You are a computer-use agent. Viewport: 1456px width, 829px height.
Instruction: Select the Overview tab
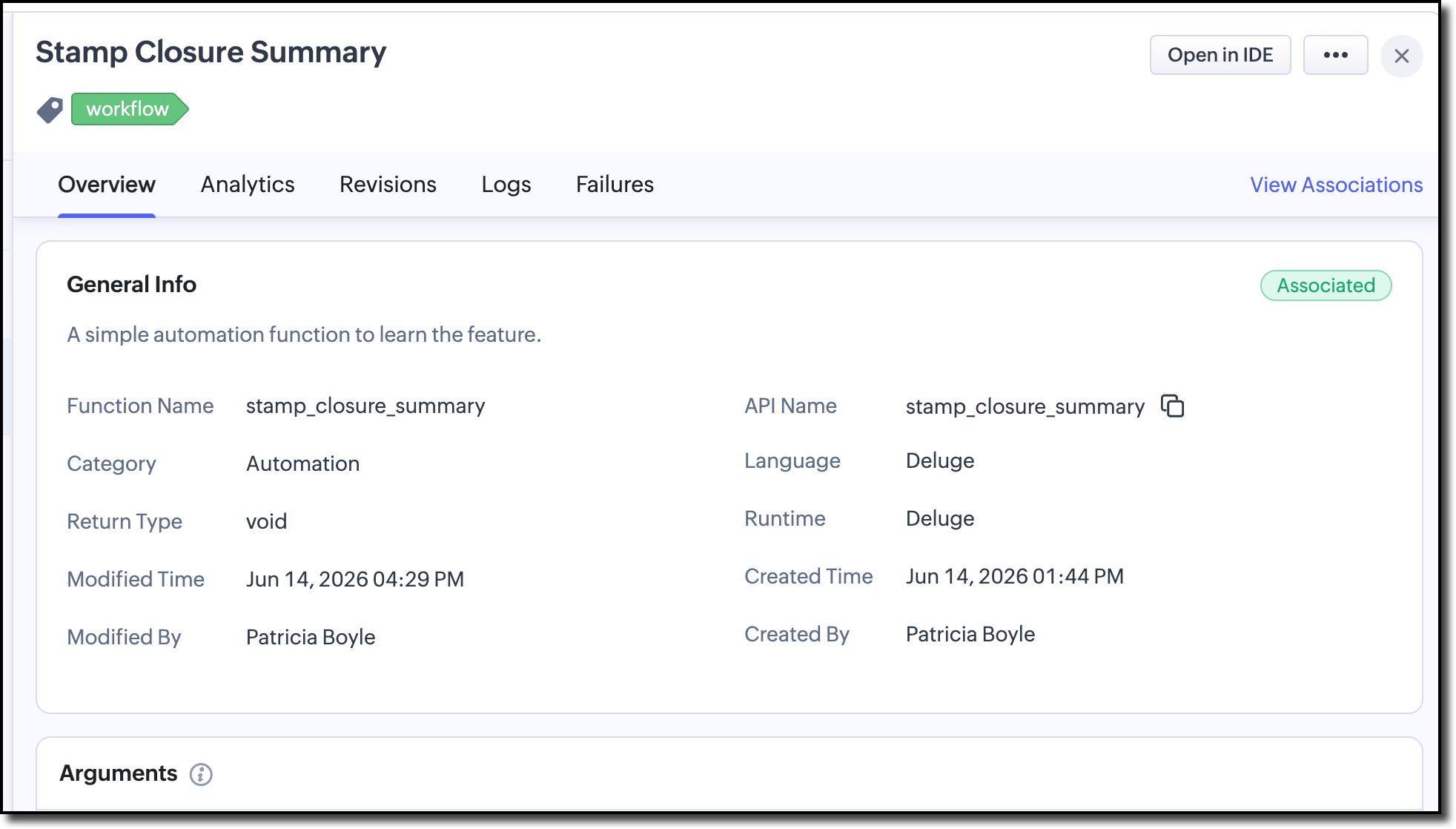point(107,185)
